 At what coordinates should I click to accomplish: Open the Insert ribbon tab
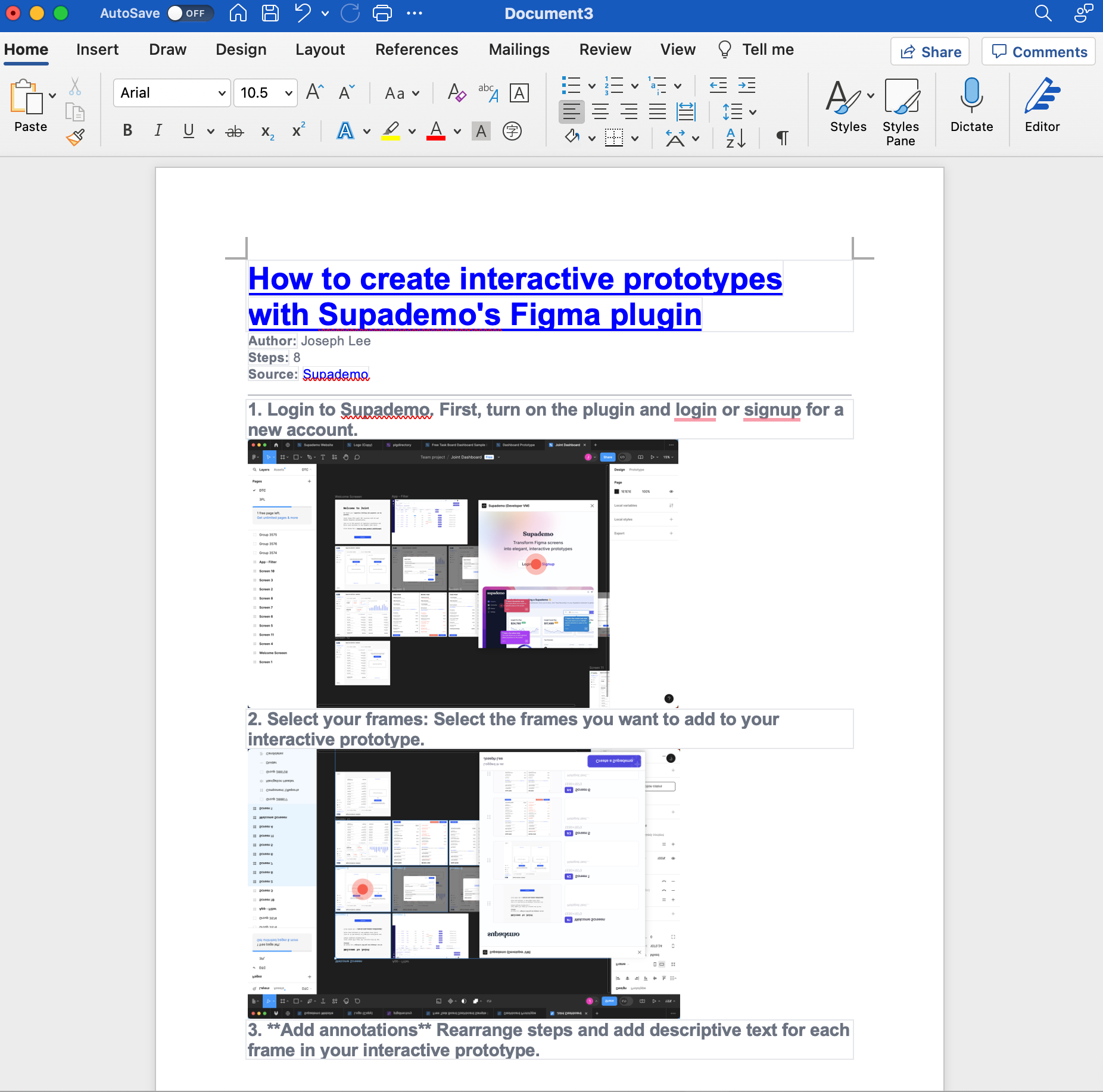click(97, 49)
